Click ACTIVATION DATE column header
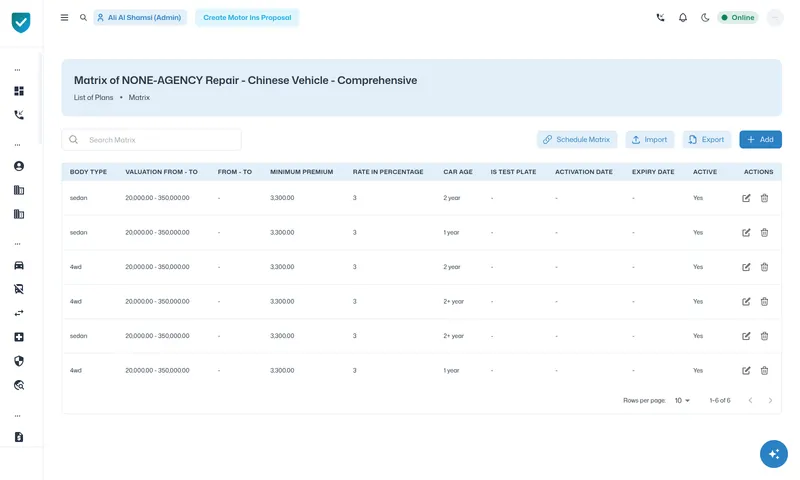Screen dimensions: 800x480 pyautogui.click(x=584, y=172)
